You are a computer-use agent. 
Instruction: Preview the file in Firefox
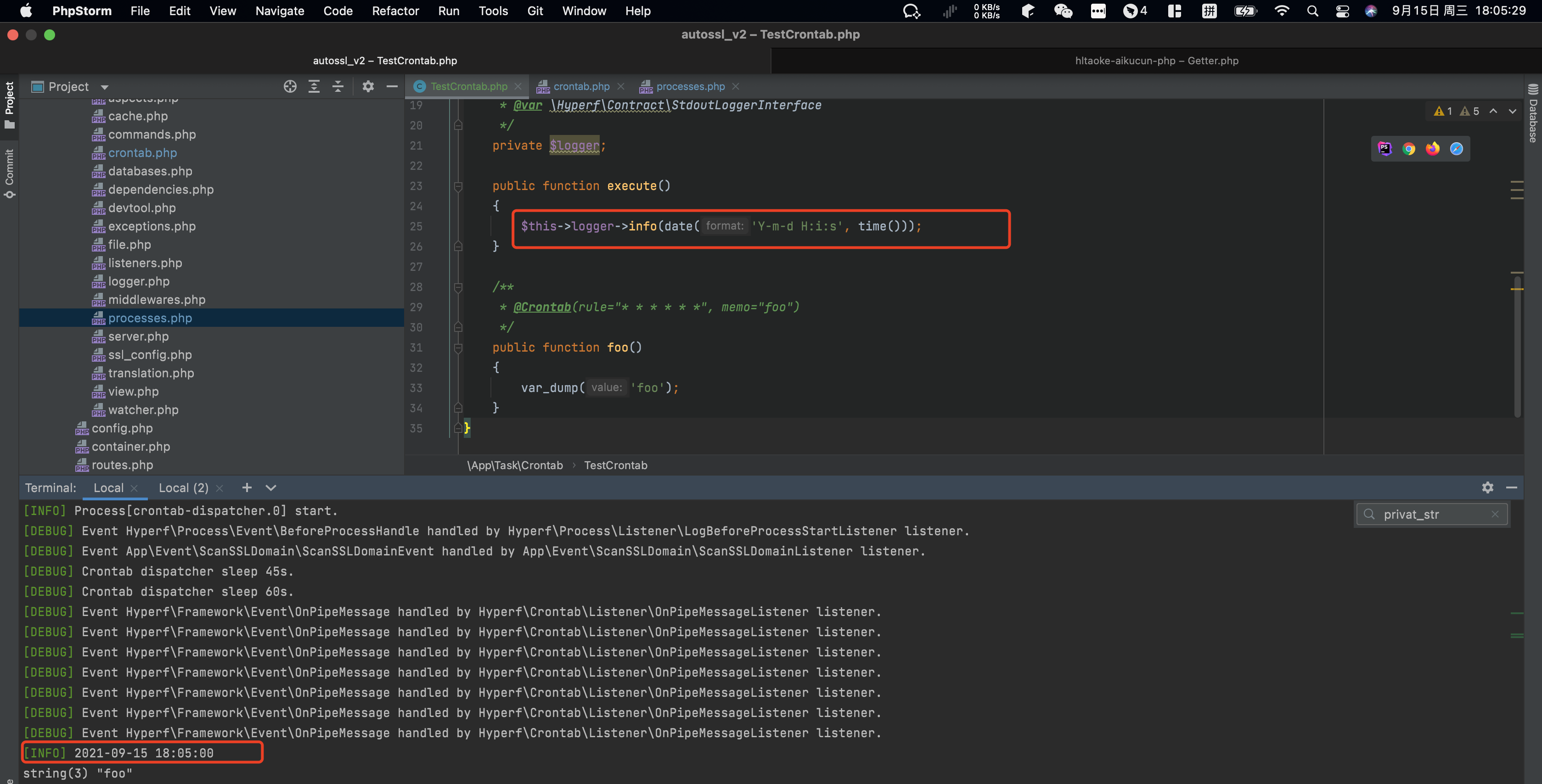click(x=1432, y=148)
